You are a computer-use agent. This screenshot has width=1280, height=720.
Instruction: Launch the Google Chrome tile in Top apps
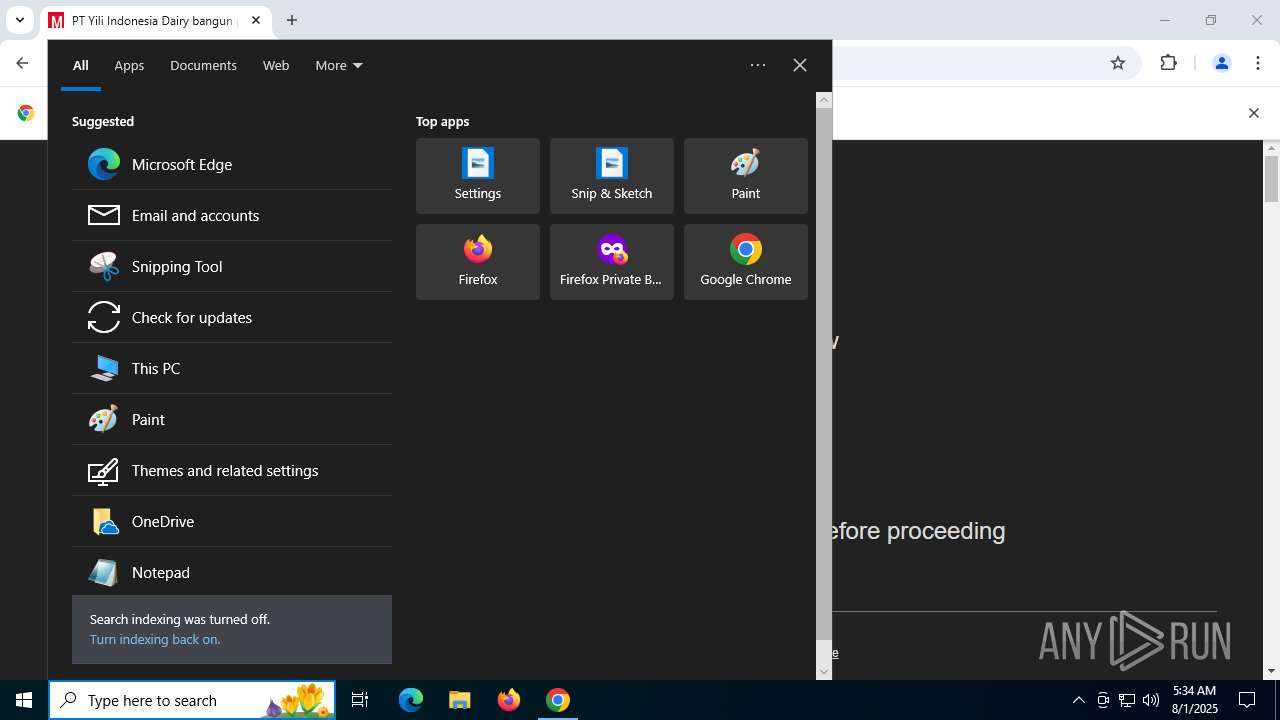click(746, 262)
